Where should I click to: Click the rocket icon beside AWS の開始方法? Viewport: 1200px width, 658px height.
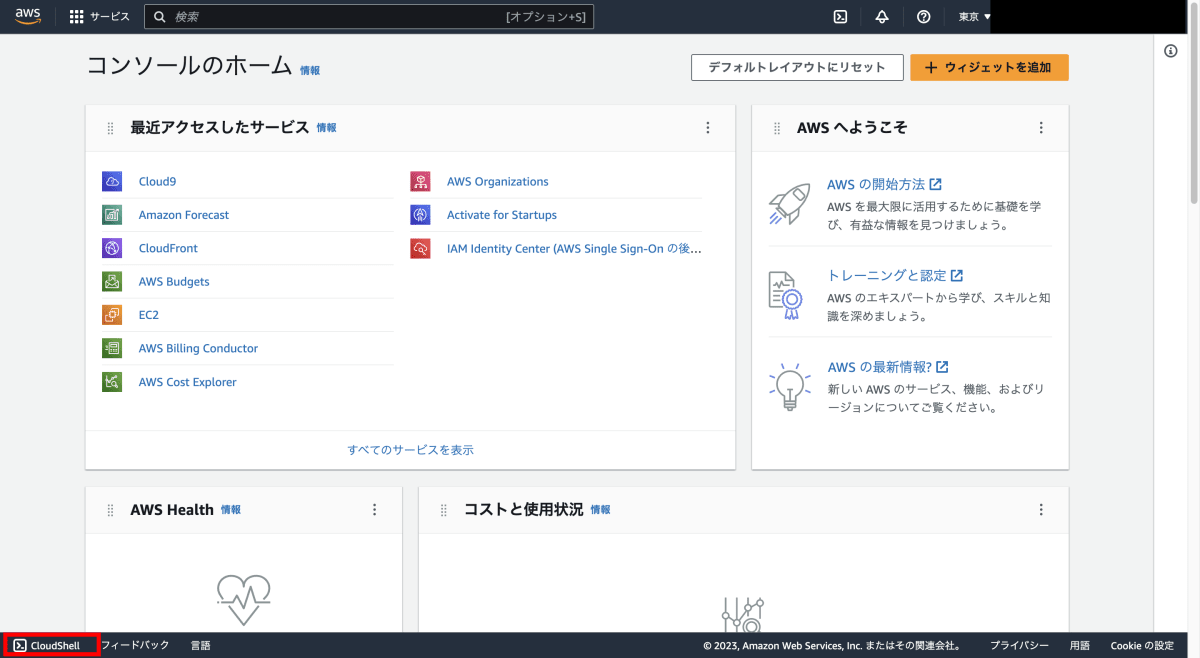click(789, 203)
